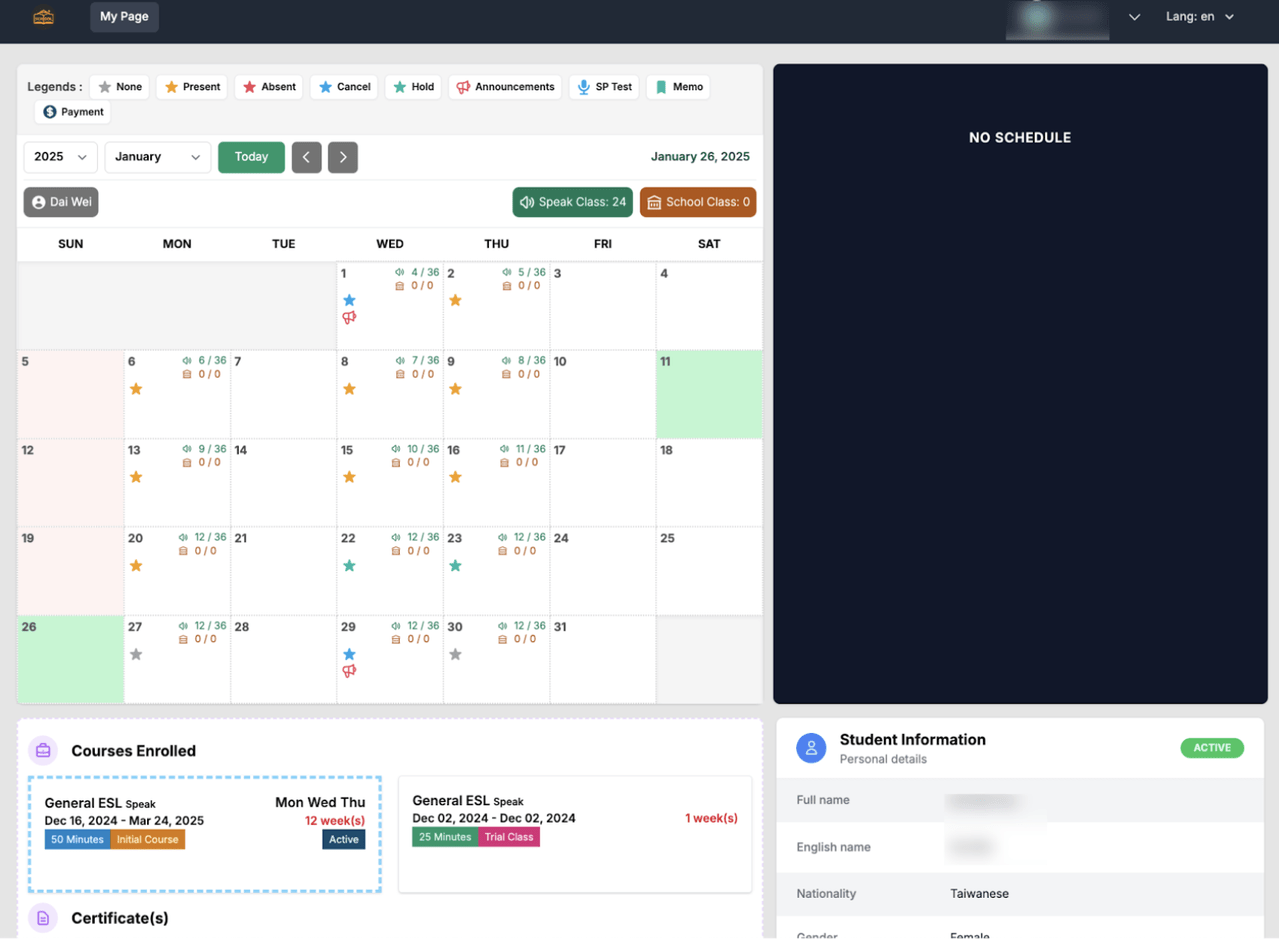Click the teal hold star on January 22
This screenshot has height=939, width=1279.
tap(349, 566)
